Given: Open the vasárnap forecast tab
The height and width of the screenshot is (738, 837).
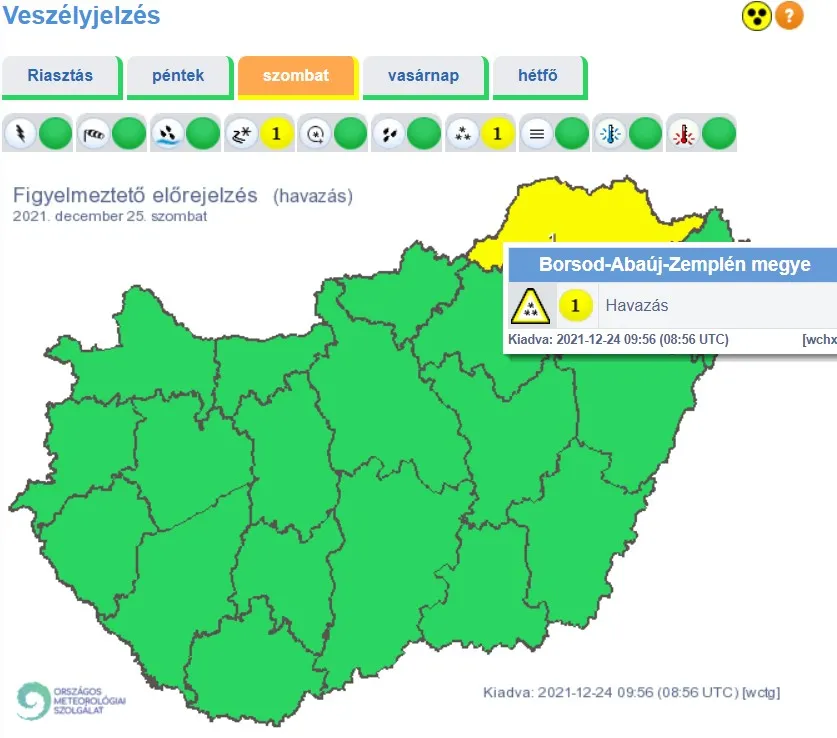Looking at the screenshot, I should coord(423,76).
